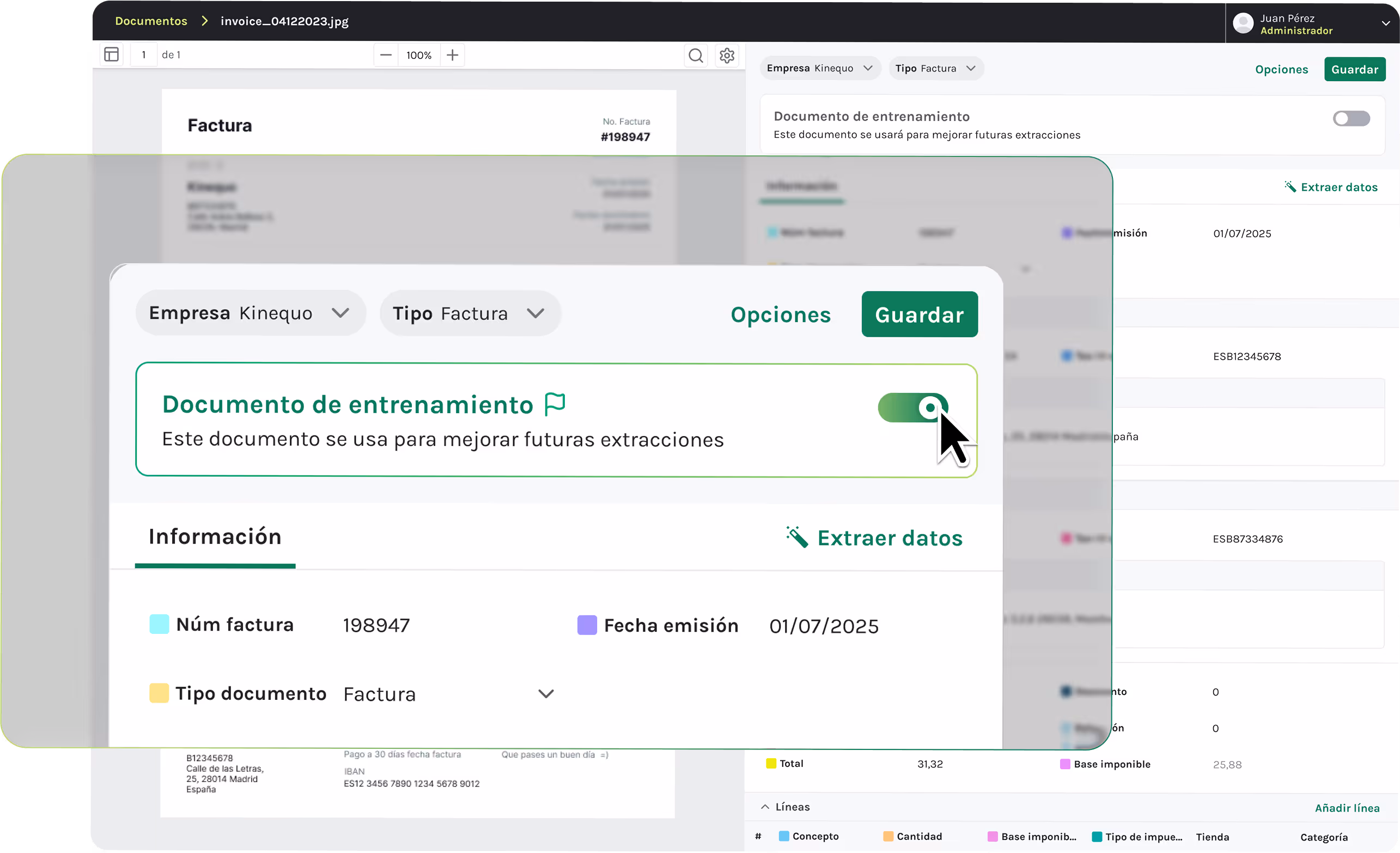The image size is (1400, 853).
Task: Click the zoom in plus icon
Action: pyautogui.click(x=452, y=55)
